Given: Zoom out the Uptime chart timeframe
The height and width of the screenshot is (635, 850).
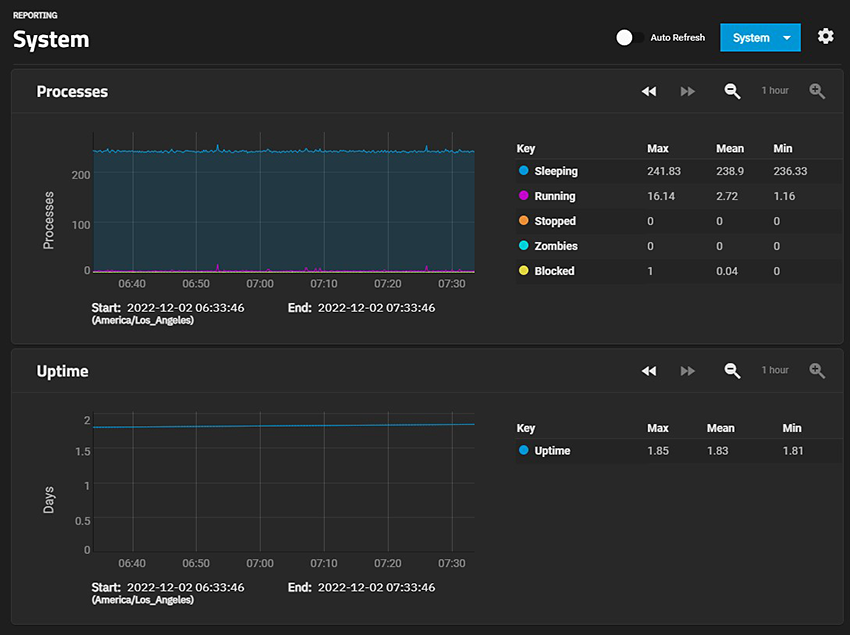Looking at the screenshot, I should (x=732, y=371).
